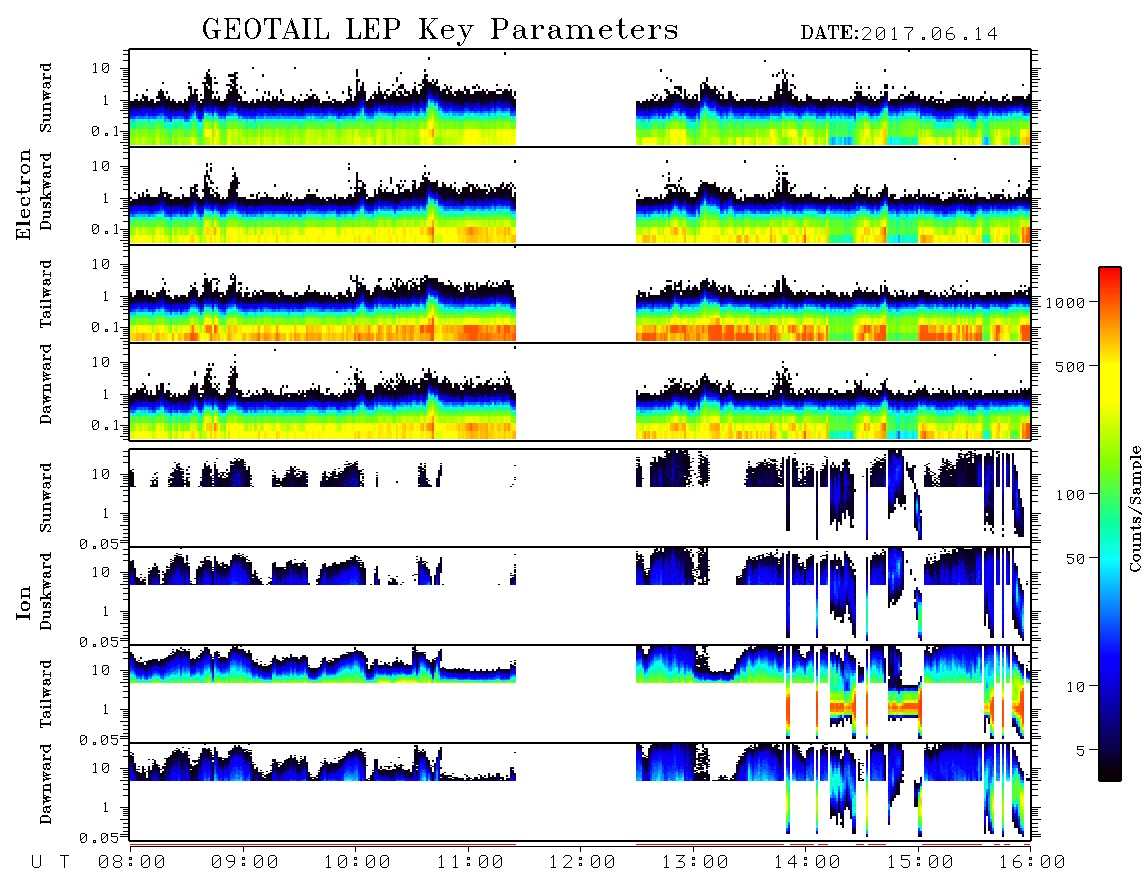Viewport: 1142px width, 880px height.
Task: Click the 1000 colorbar tick label
Action: [x=1065, y=302]
